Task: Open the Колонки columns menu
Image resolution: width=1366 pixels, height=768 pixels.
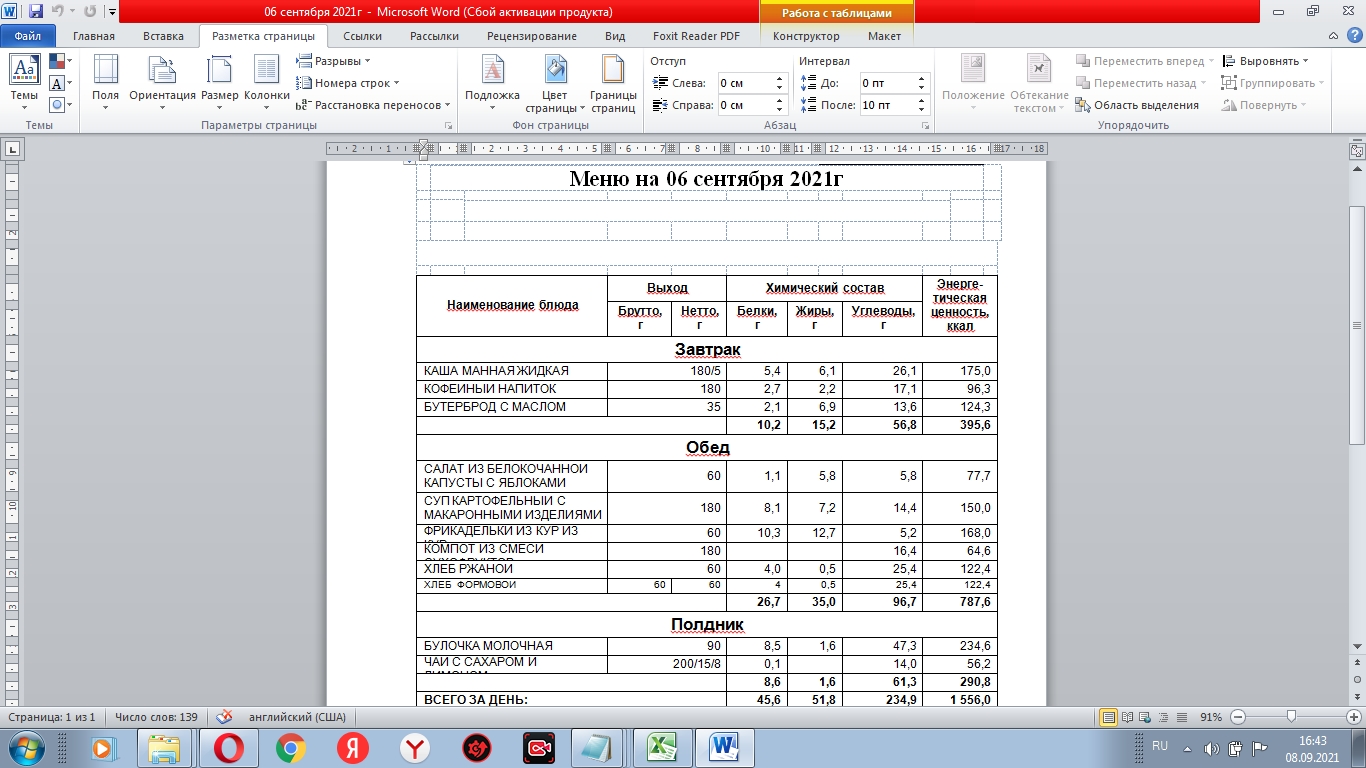Action: (267, 78)
